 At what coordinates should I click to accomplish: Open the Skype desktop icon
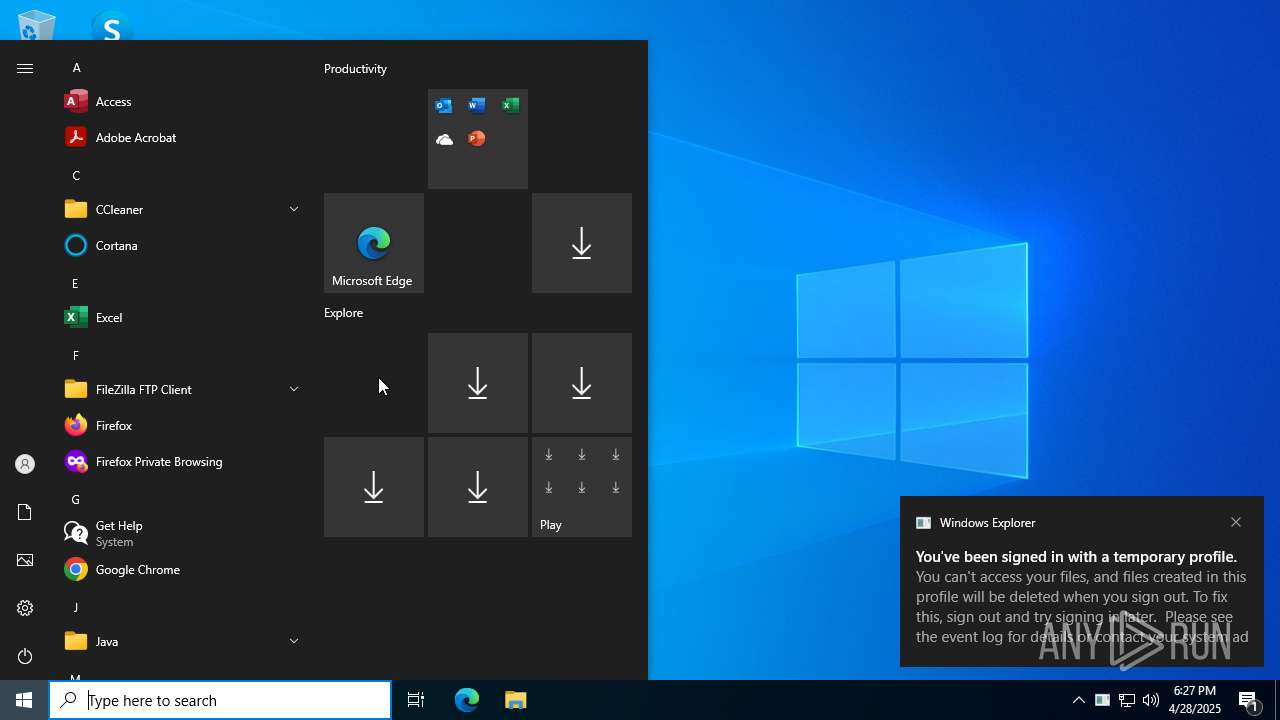pos(111,25)
